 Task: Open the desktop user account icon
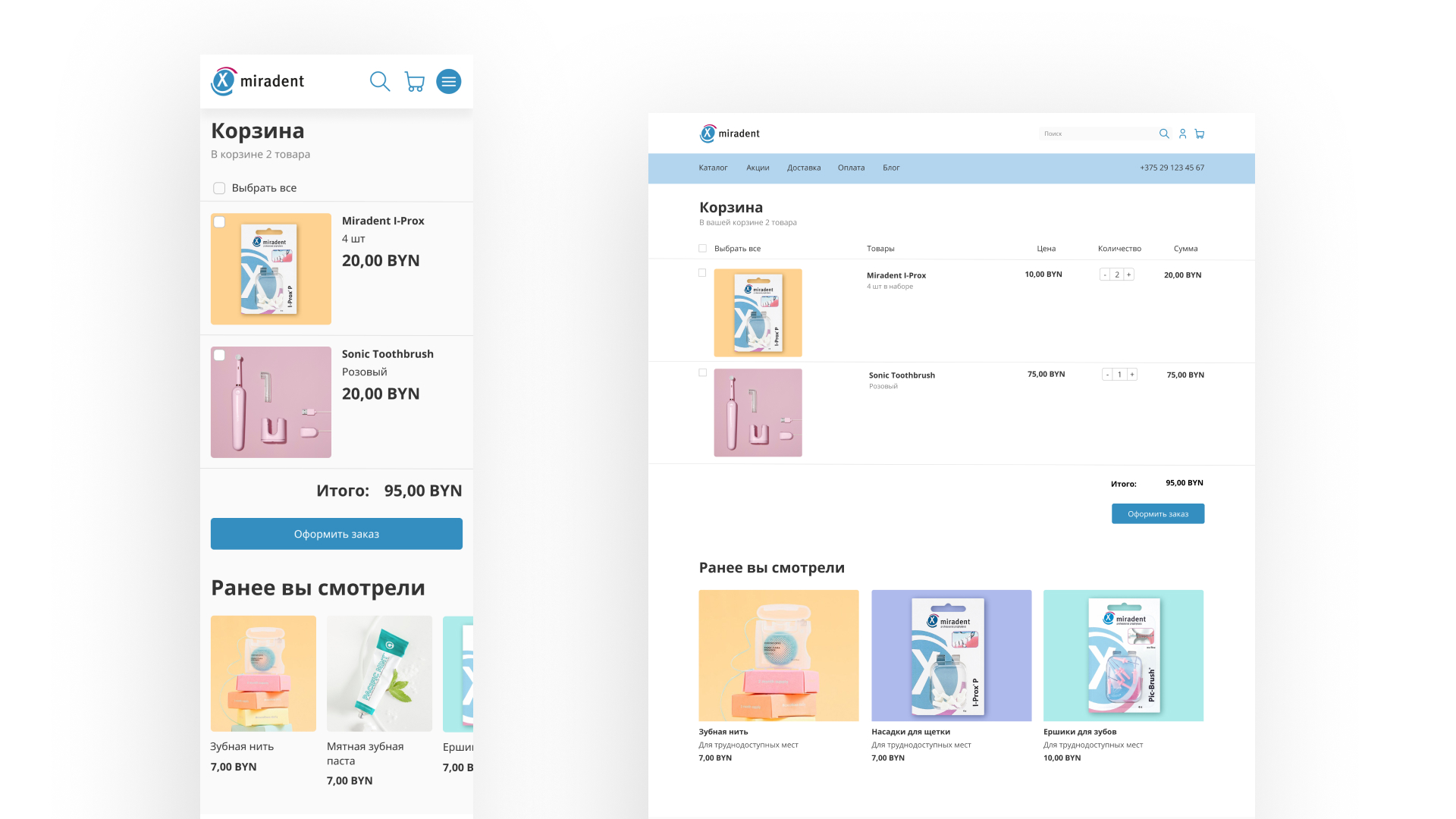[1182, 133]
